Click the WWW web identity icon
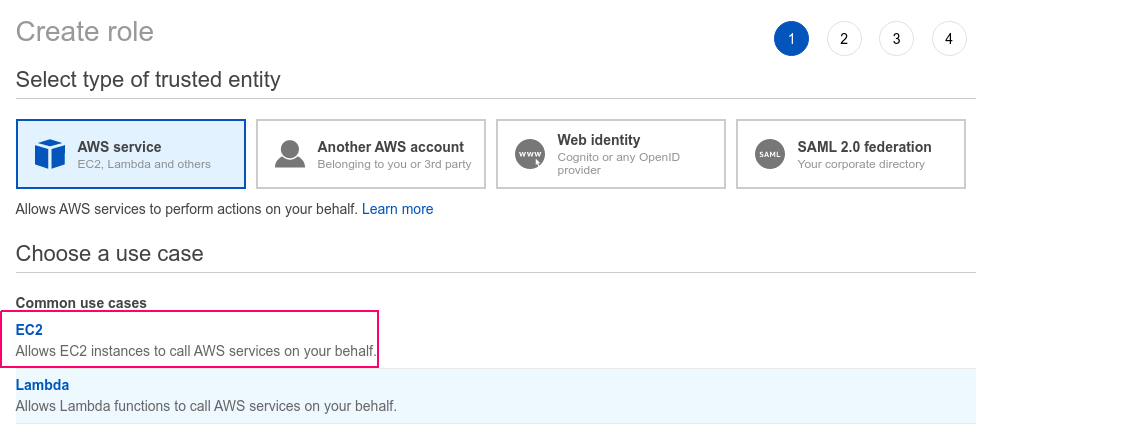This screenshot has width=1123, height=426. (x=530, y=154)
